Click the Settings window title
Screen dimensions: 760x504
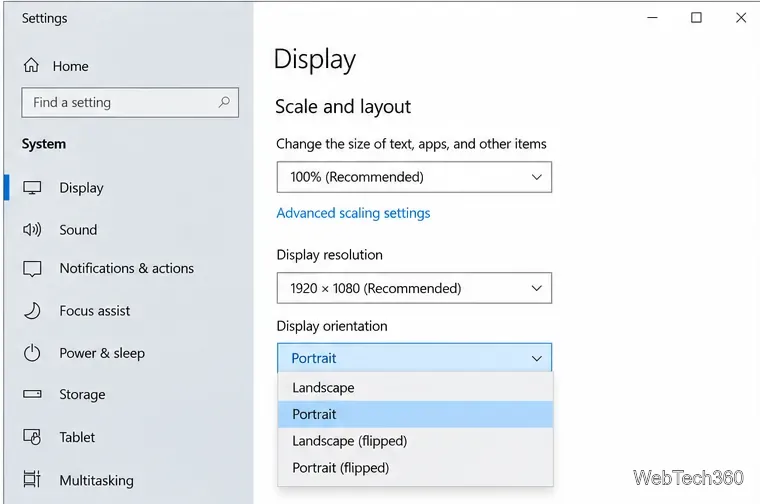[x=44, y=18]
